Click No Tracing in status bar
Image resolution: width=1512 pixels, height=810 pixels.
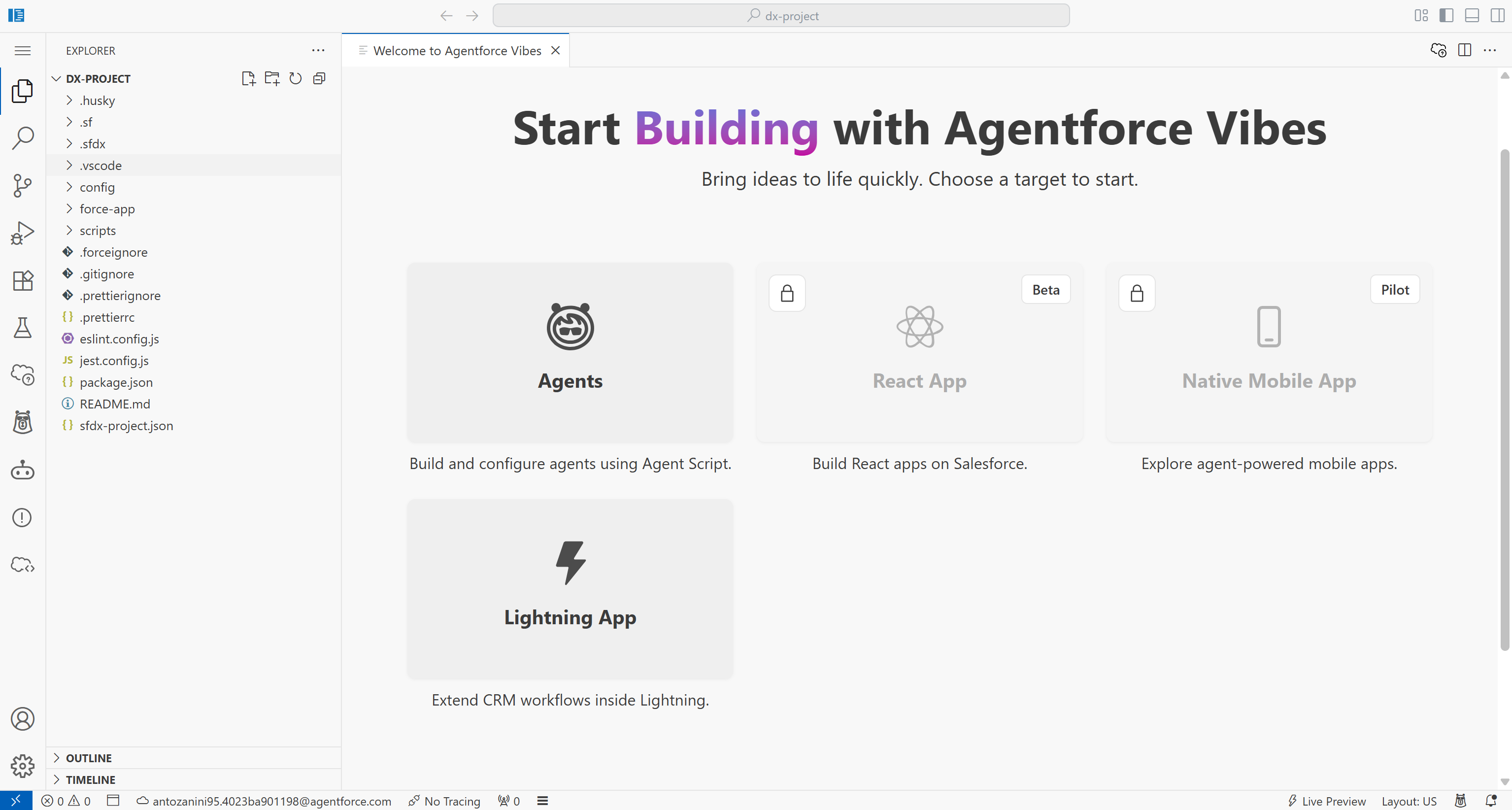point(444,801)
